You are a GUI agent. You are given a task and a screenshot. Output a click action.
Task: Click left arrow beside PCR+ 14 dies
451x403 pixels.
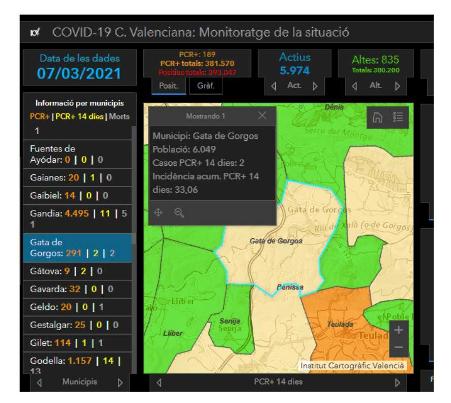point(159,383)
